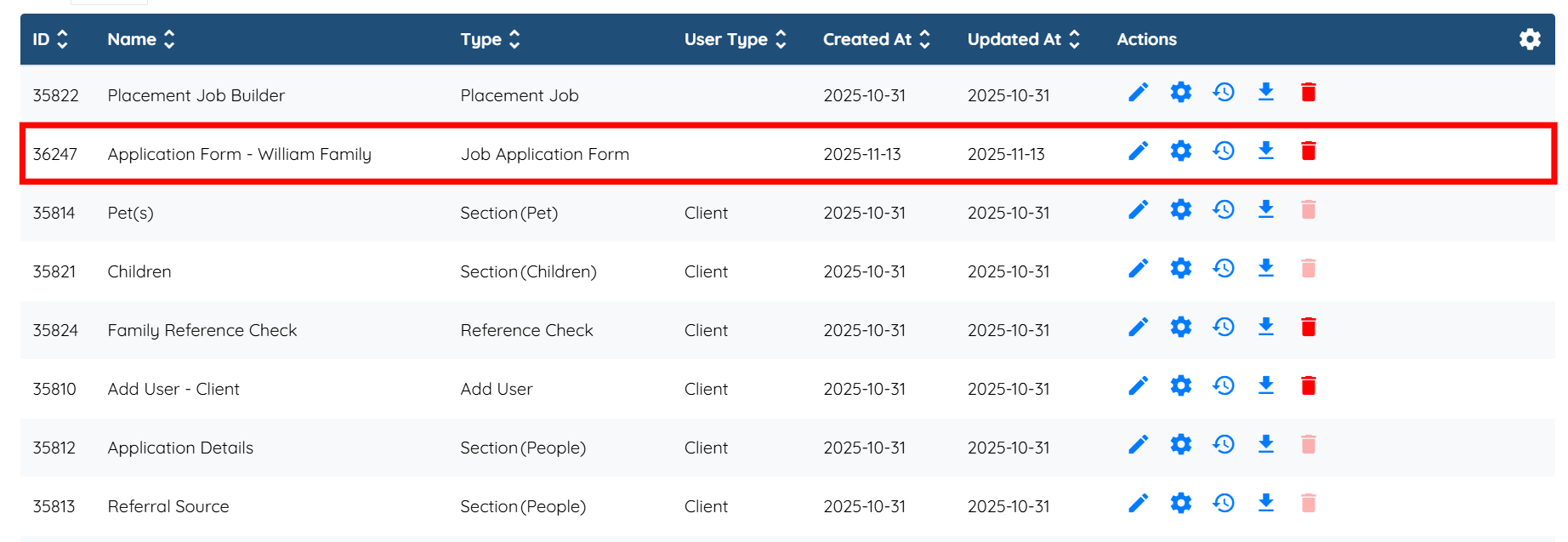Delete the Family Reference Check form
Image resolution: width=1568 pixels, height=542 pixels.
(x=1308, y=328)
